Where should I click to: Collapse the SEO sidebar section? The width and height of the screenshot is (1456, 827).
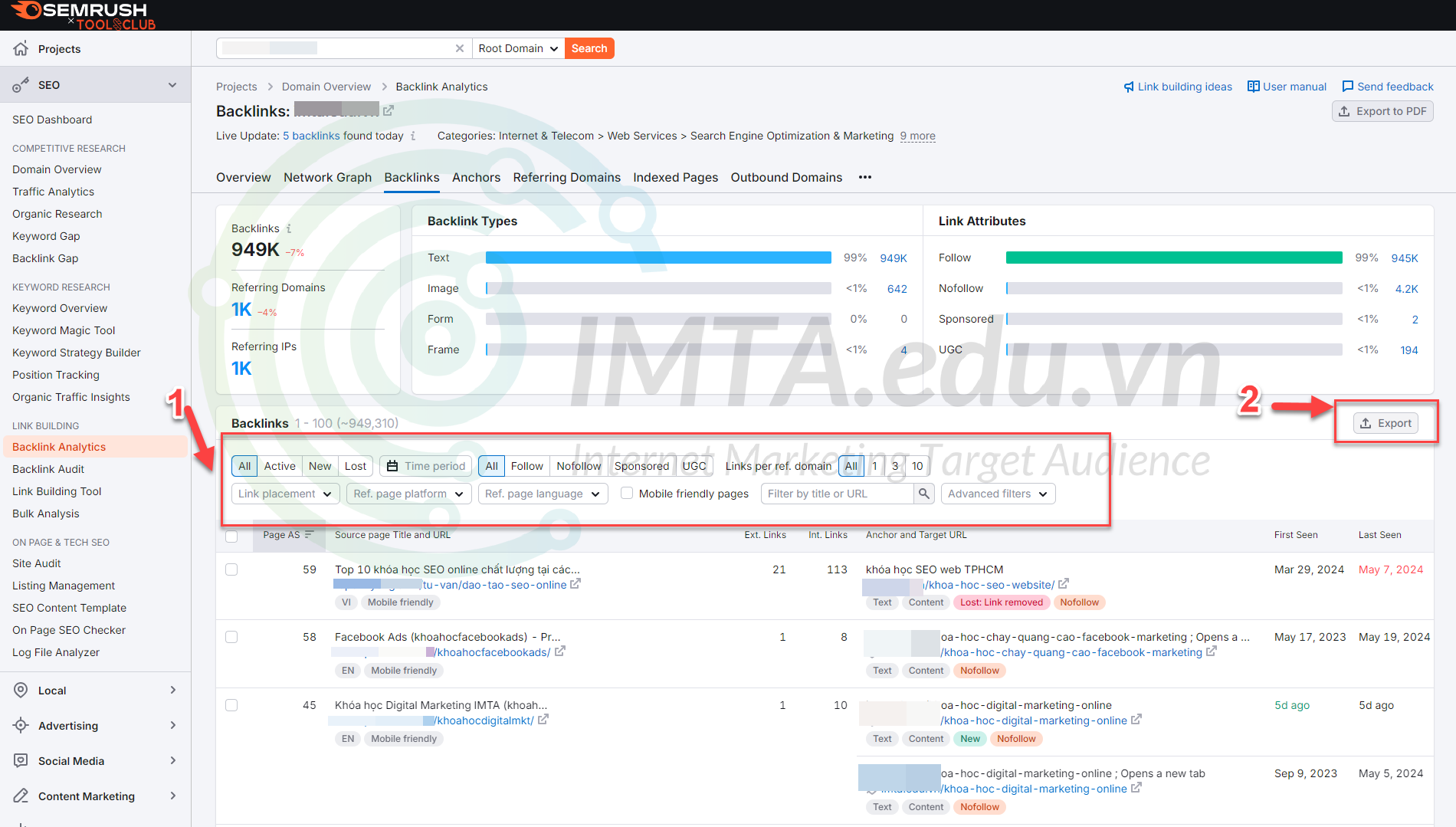pos(172,85)
